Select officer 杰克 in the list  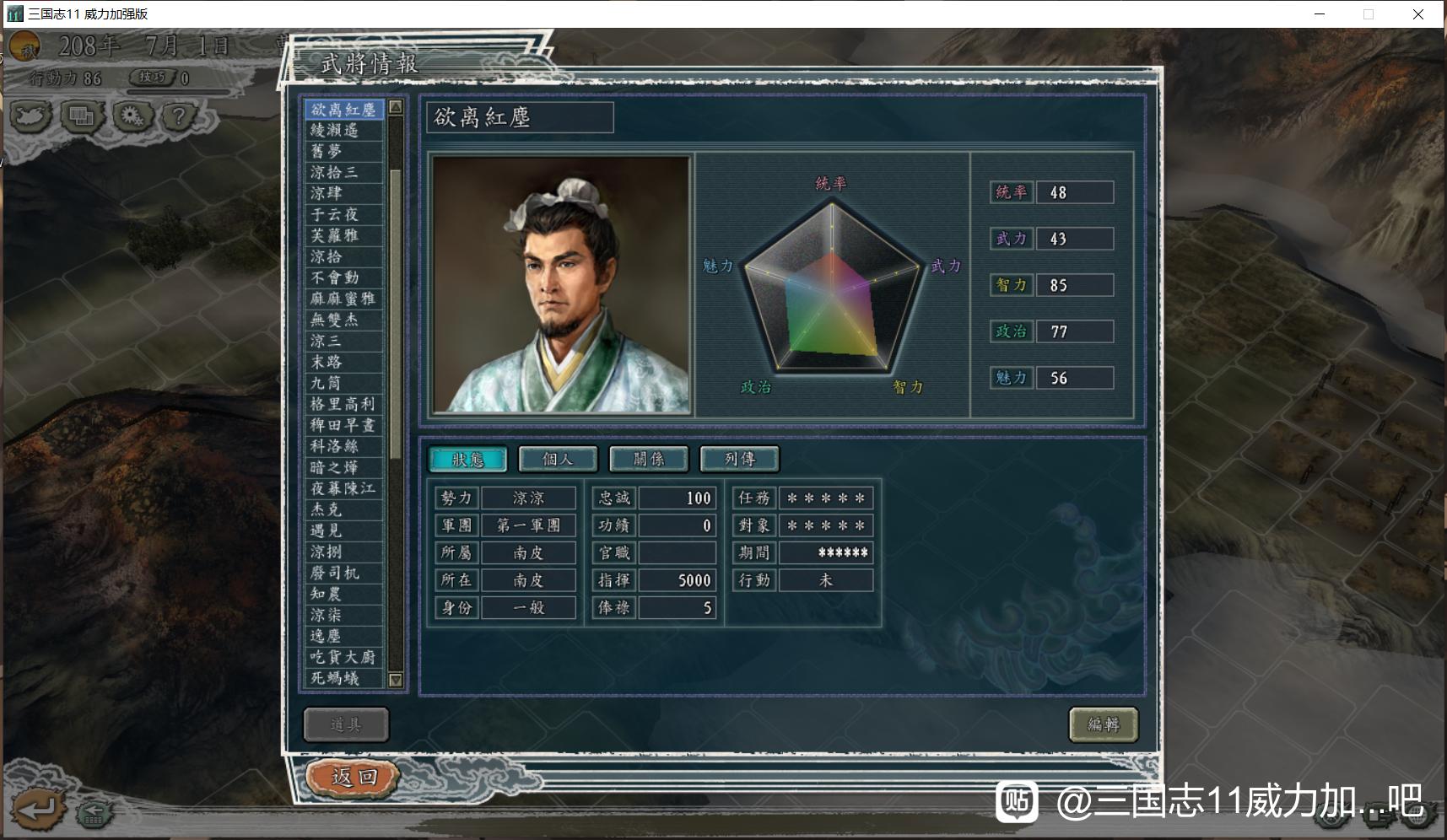click(x=344, y=510)
